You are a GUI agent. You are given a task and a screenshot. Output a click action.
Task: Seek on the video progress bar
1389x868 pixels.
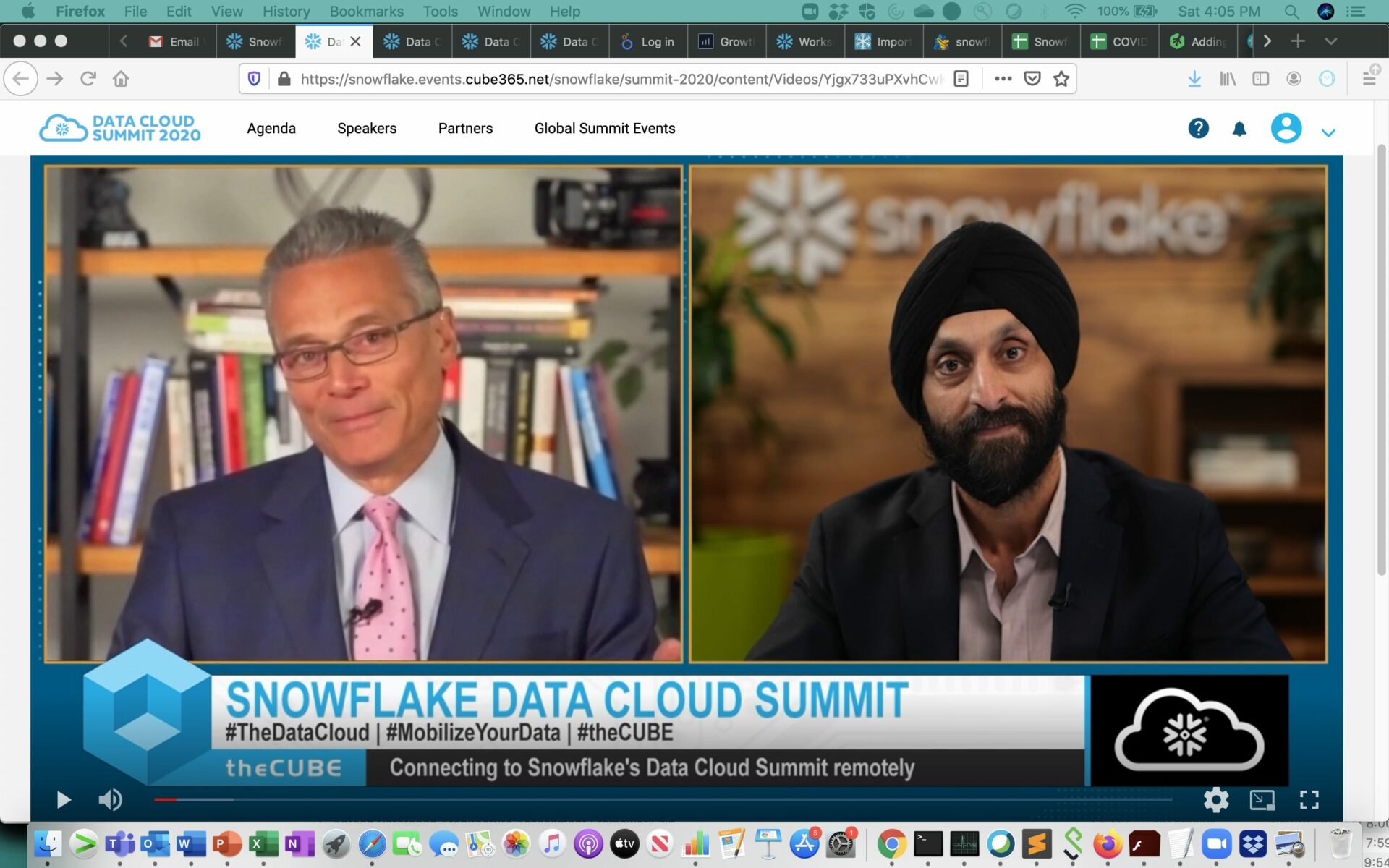(x=663, y=800)
